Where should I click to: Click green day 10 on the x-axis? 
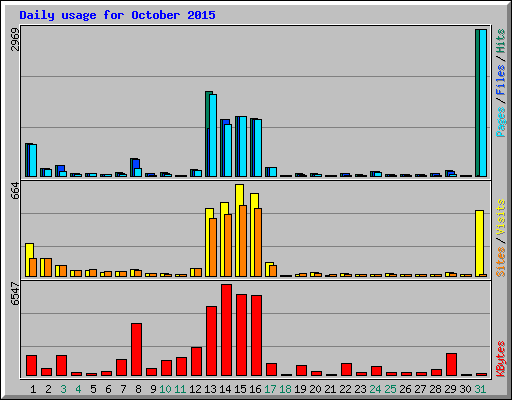click(165, 389)
